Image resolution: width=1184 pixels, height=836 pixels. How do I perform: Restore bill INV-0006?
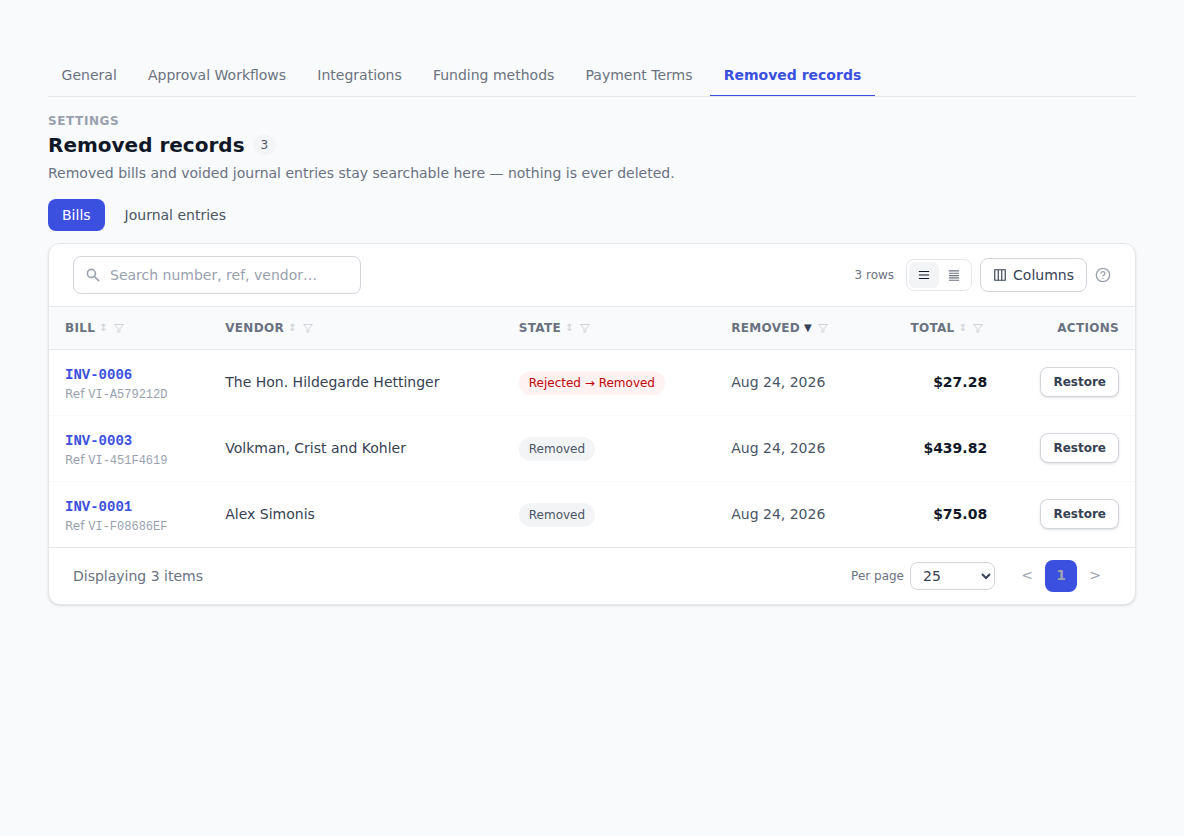(1079, 382)
